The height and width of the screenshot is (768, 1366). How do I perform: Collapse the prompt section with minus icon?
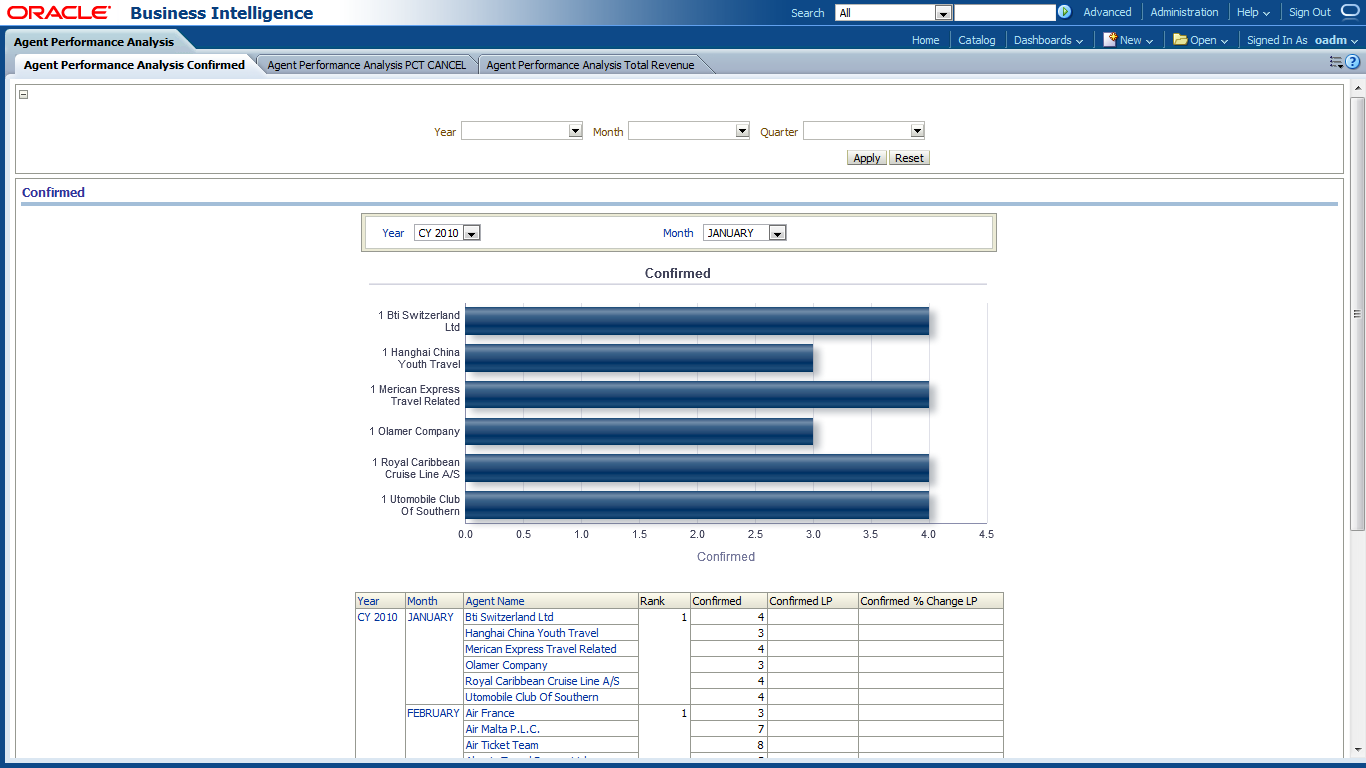23,95
